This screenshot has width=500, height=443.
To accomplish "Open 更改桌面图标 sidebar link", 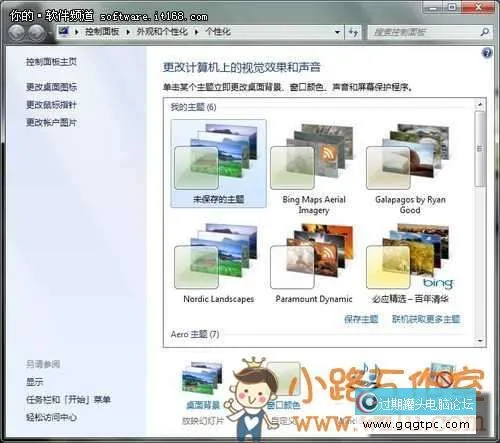I will tap(51, 87).
